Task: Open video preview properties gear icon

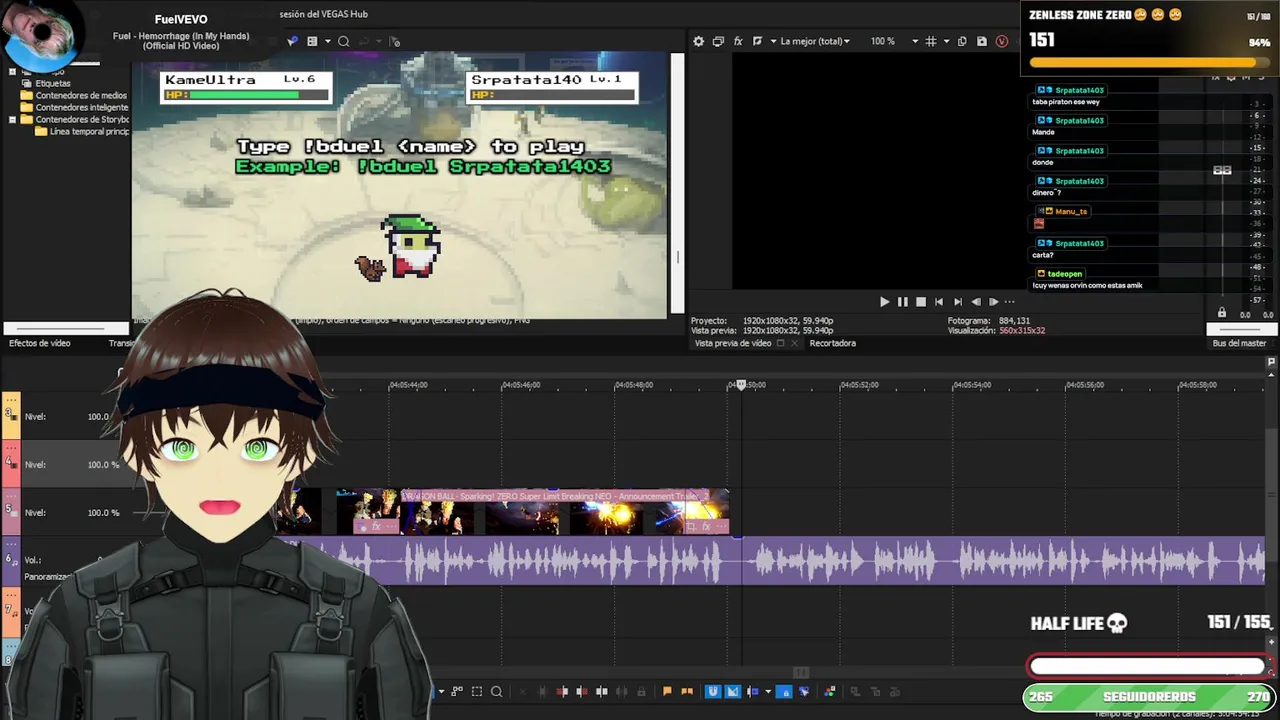Action: [699, 41]
